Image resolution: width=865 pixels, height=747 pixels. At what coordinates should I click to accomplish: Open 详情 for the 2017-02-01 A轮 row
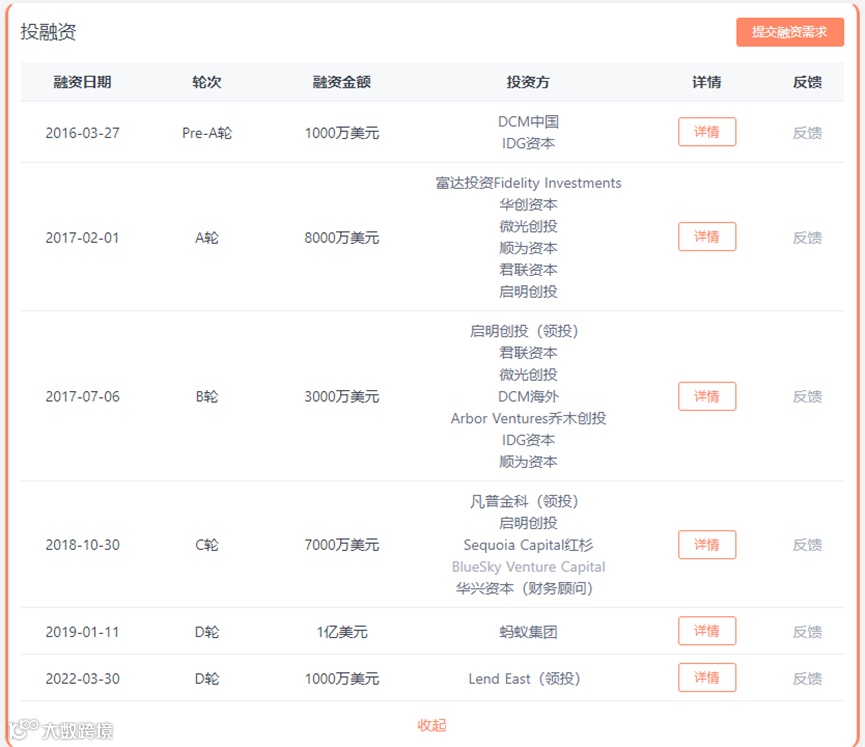pyautogui.click(x=707, y=237)
